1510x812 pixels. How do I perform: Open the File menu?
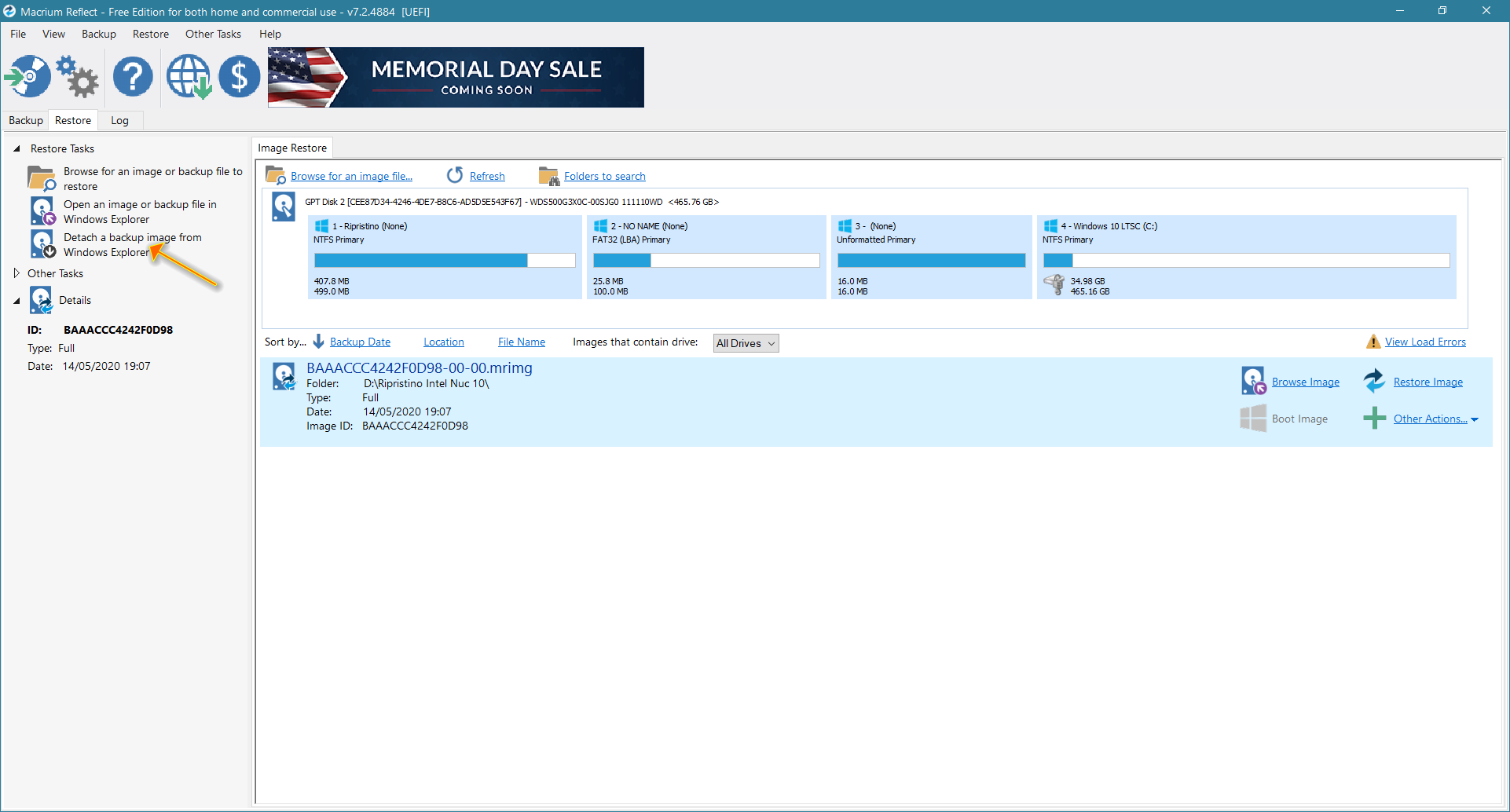click(18, 34)
